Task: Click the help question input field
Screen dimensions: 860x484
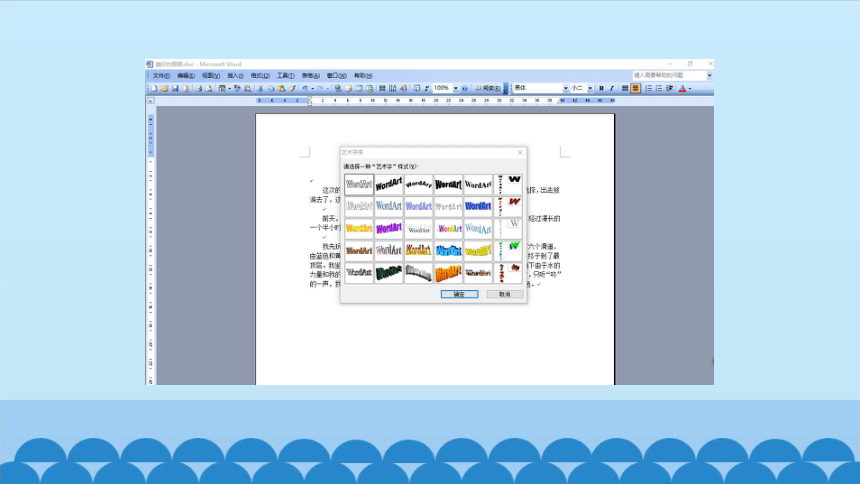Action: click(x=669, y=75)
